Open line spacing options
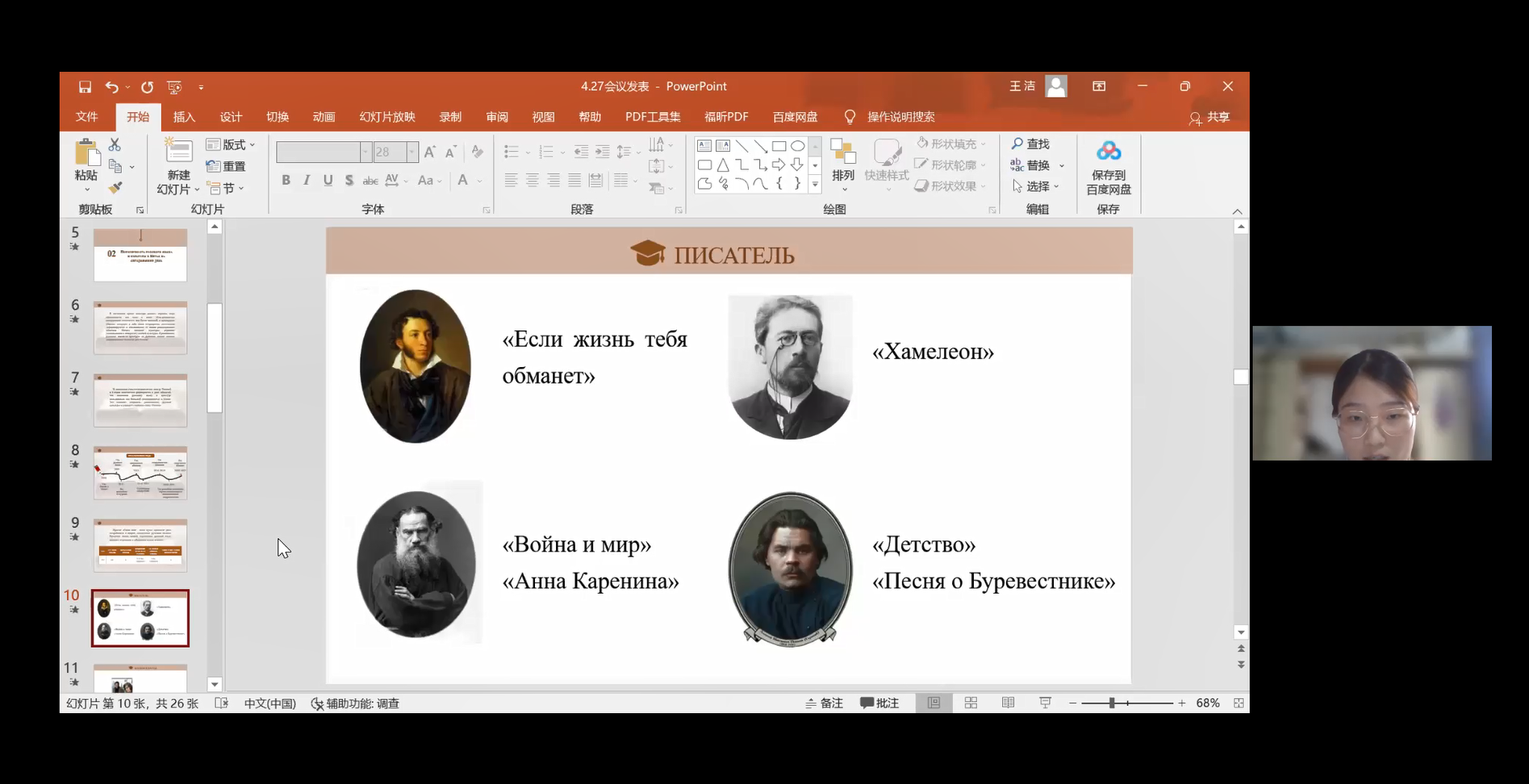The height and width of the screenshot is (784, 1529). coord(627,152)
